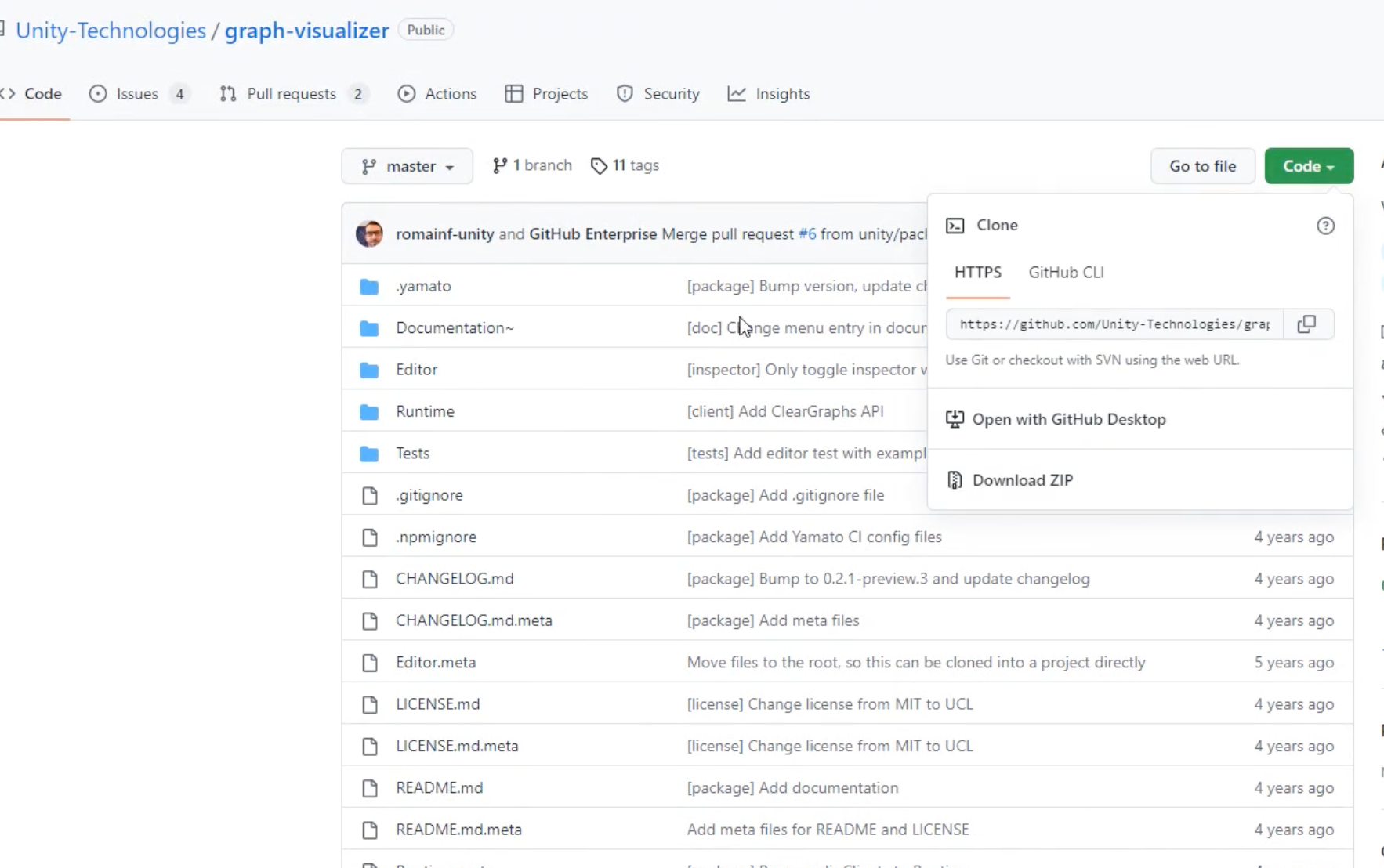This screenshot has height=868, width=1384.
Task: Collapse the green Code dropdown button
Action: (x=1309, y=166)
